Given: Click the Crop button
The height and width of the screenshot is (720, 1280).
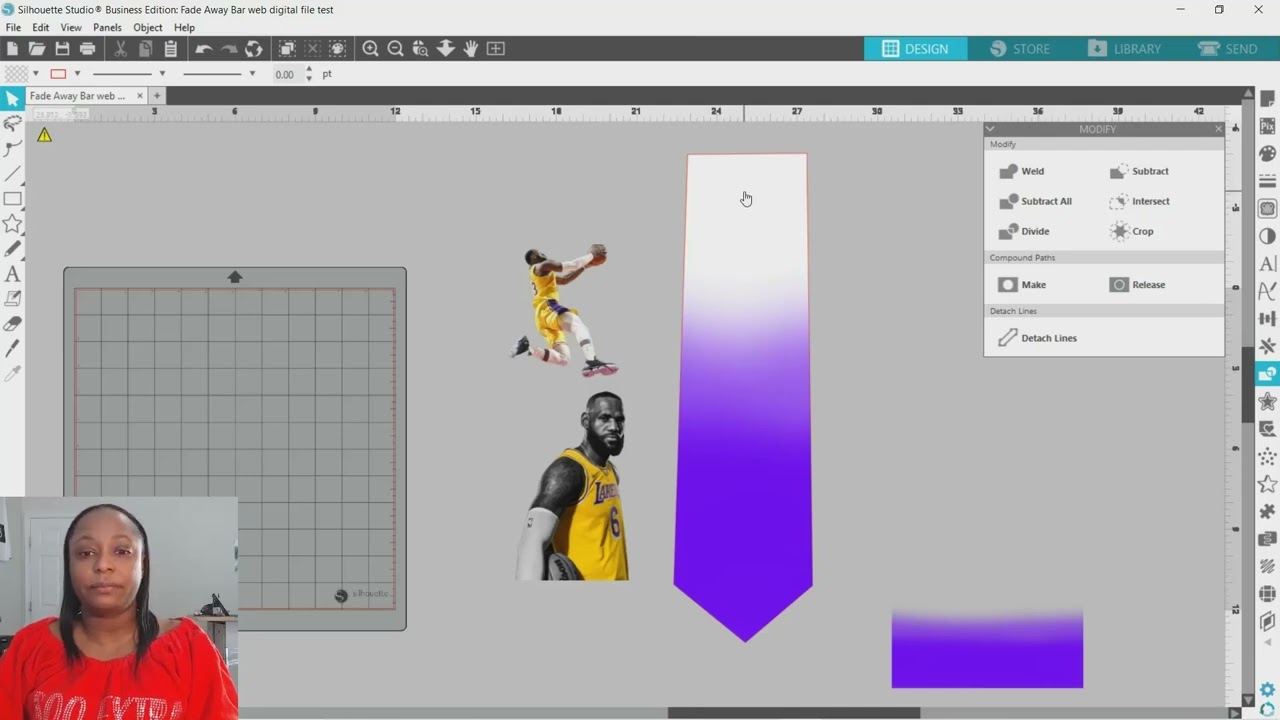Looking at the screenshot, I should tap(1131, 231).
